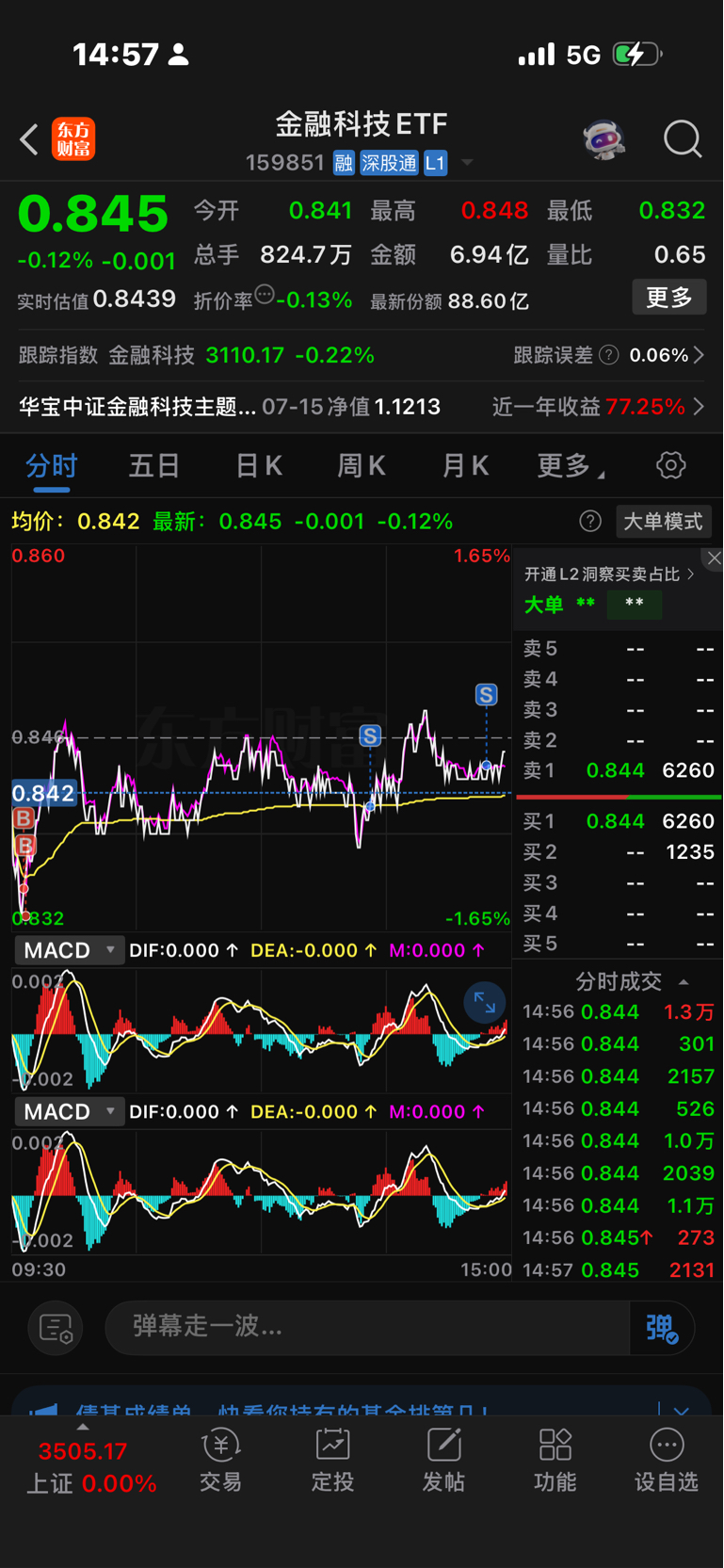Tap the search magnifier icon
The width and height of the screenshot is (724, 1568).
click(x=683, y=139)
